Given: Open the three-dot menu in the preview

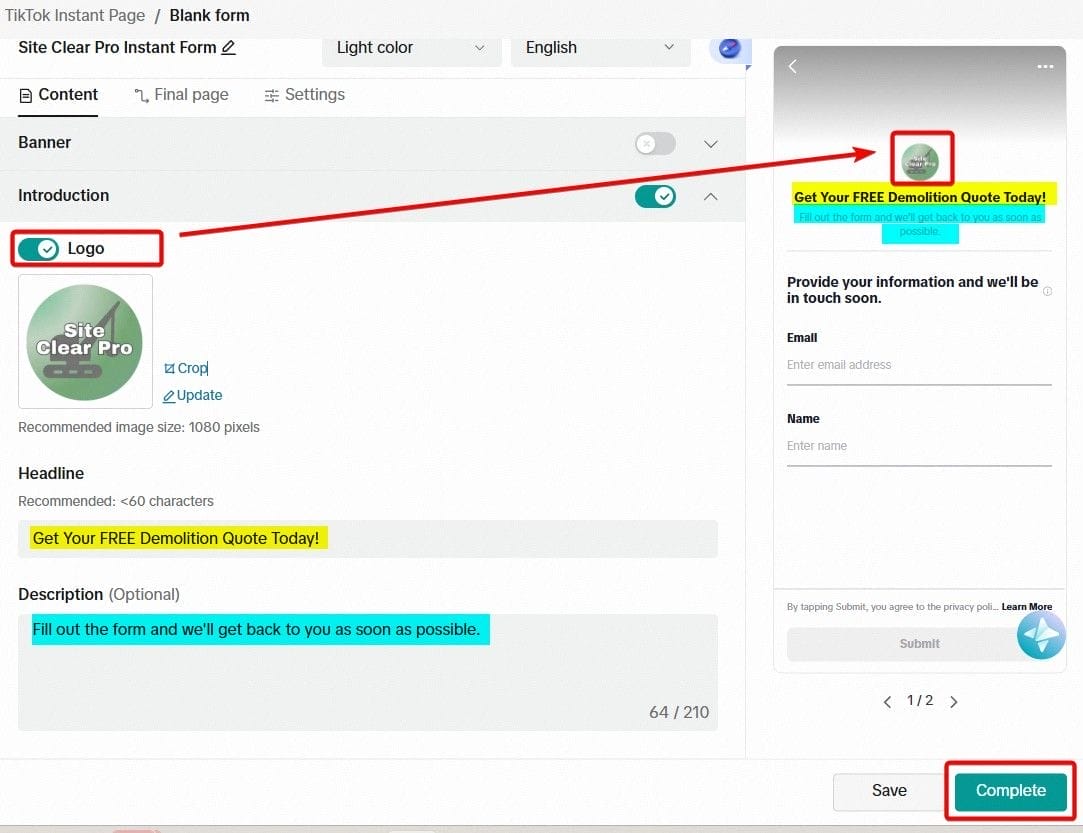Looking at the screenshot, I should (1045, 66).
